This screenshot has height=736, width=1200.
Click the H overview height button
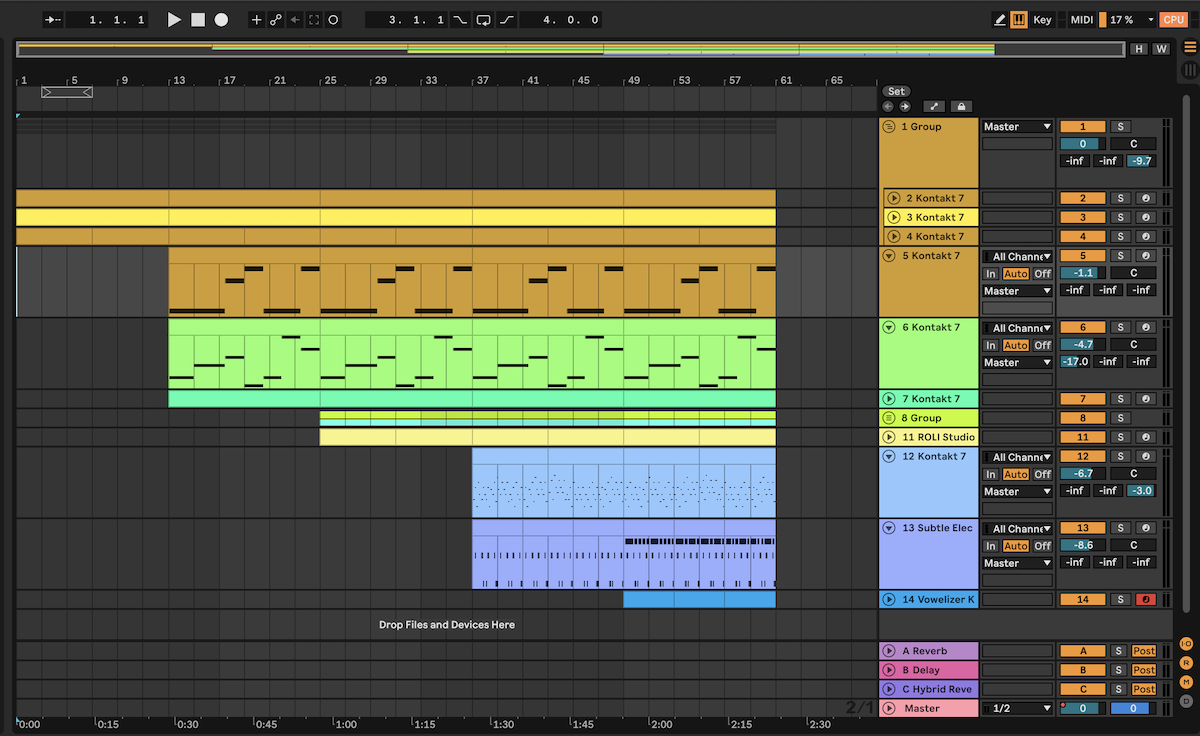(x=1139, y=49)
